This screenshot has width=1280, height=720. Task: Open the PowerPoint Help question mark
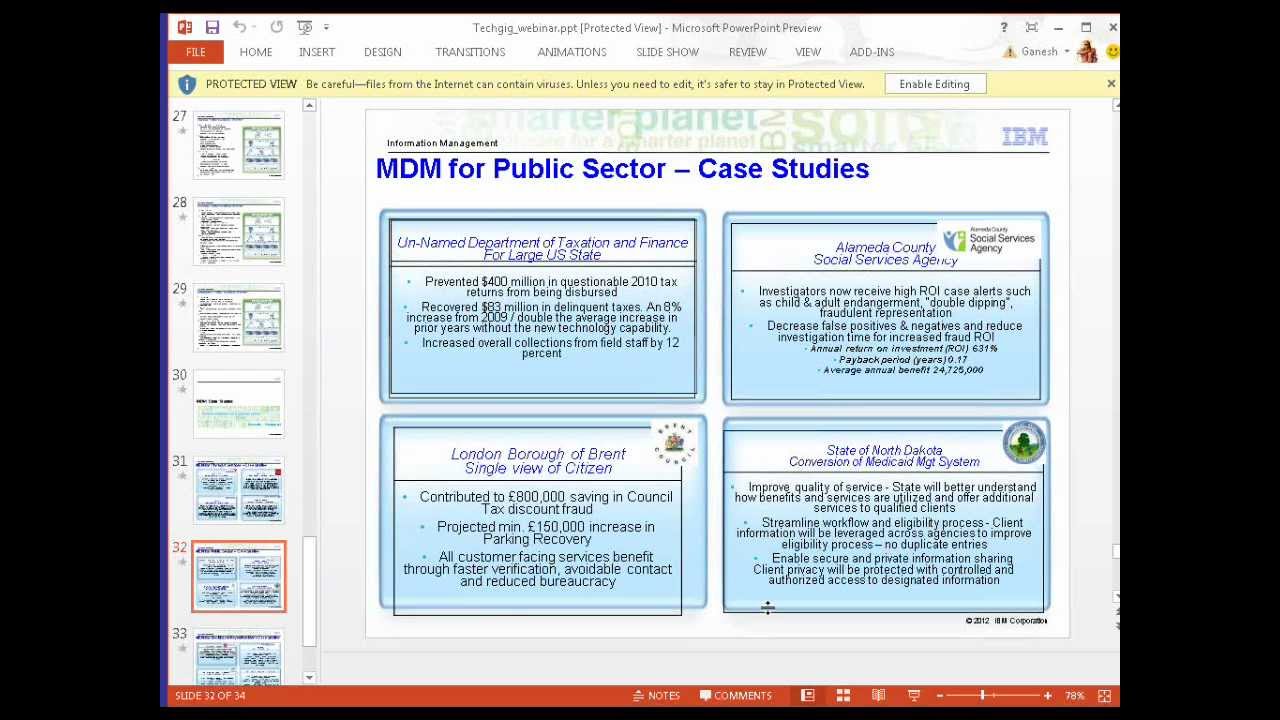[1003, 27]
